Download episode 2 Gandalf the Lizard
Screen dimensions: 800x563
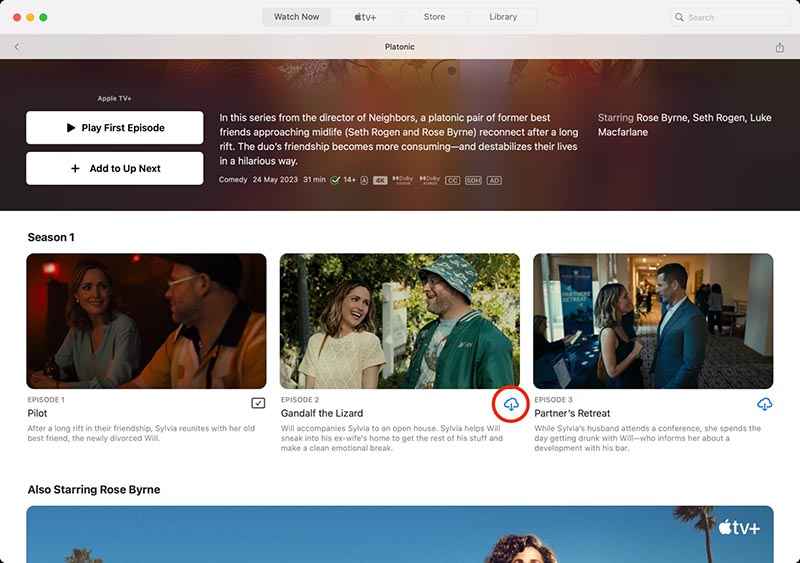coord(511,404)
